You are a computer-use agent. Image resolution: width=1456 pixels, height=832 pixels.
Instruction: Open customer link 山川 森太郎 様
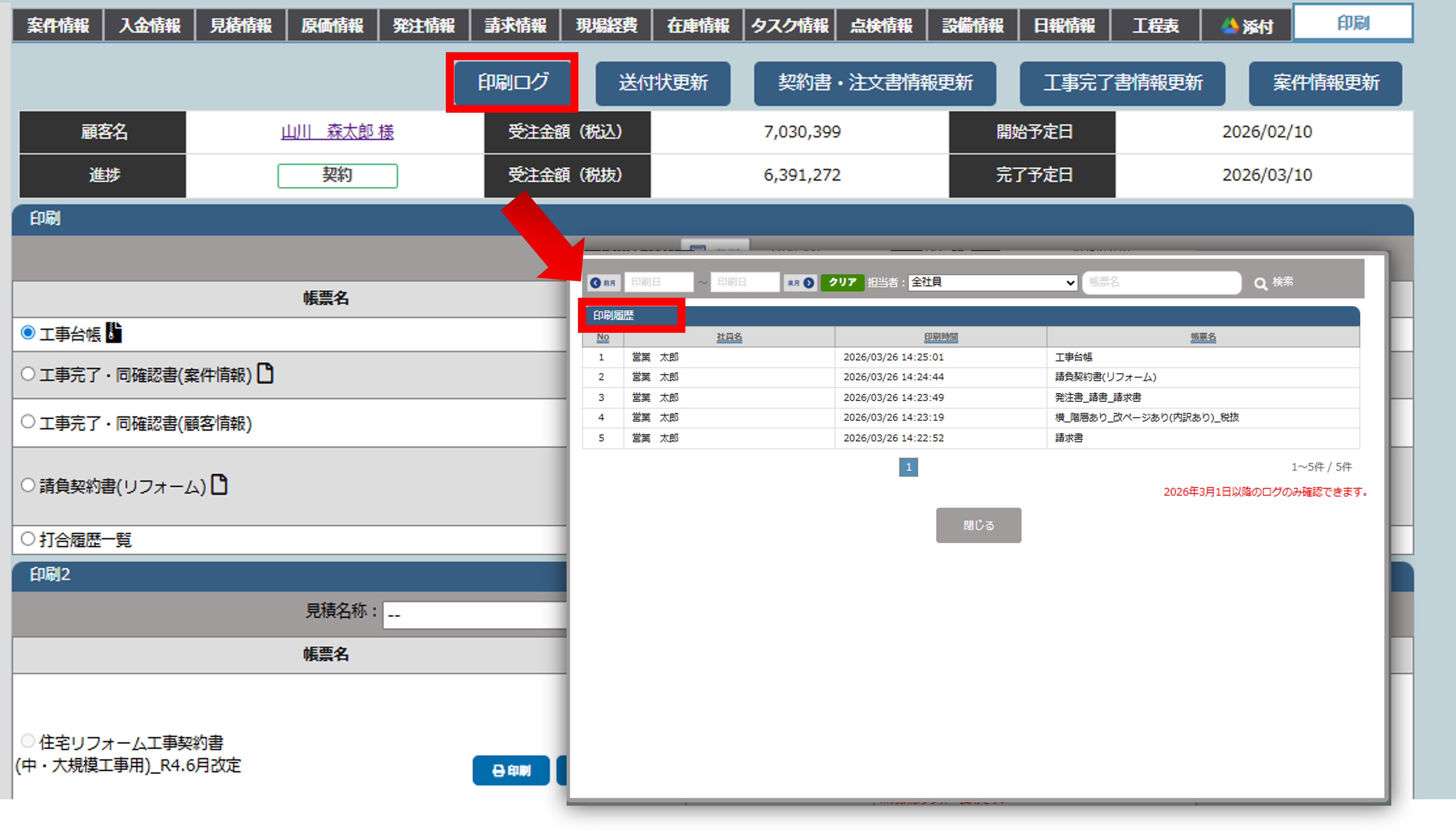pyautogui.click(x=337, y=132)
